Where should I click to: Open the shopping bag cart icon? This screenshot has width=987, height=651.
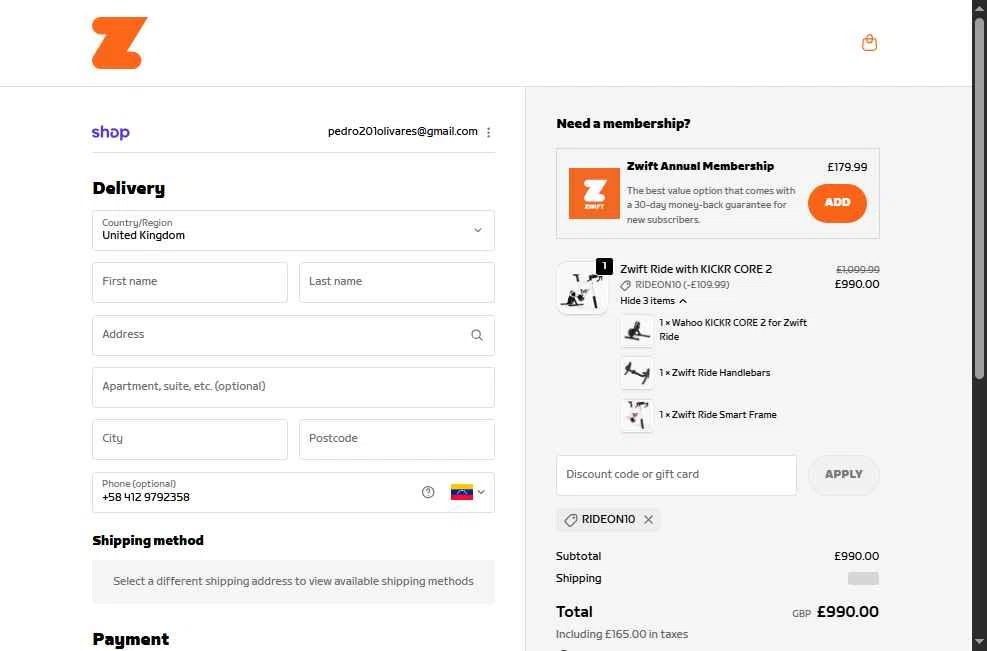click(x=869, y=43)
